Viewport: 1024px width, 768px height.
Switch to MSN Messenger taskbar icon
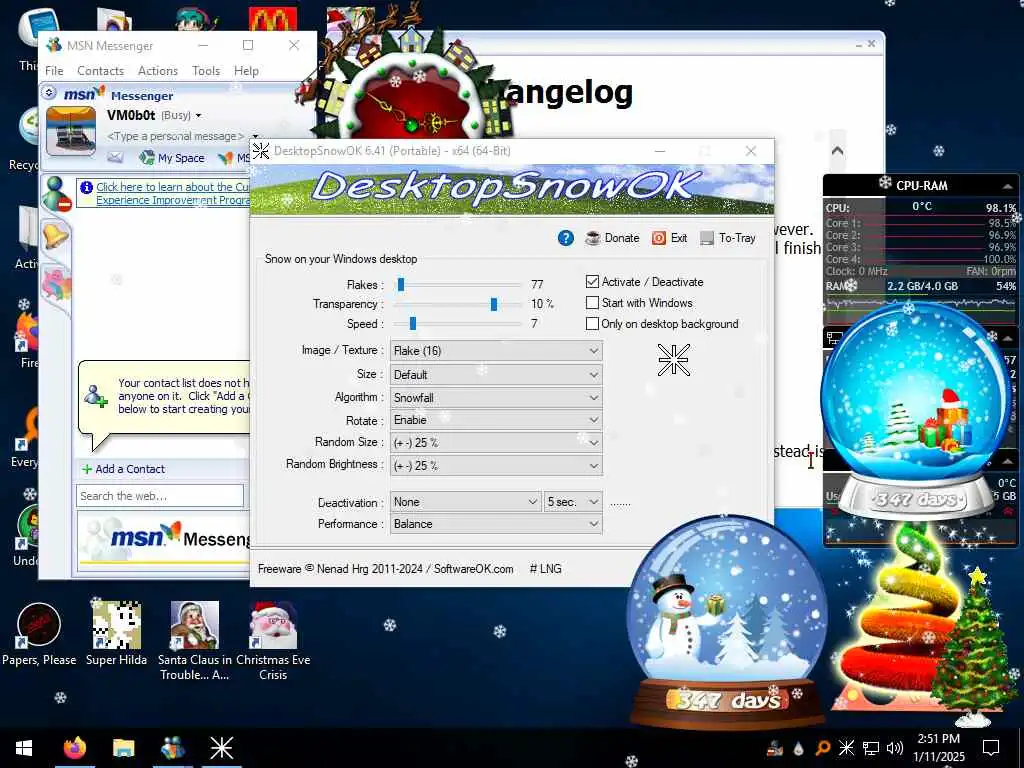[x=172, y=748]
